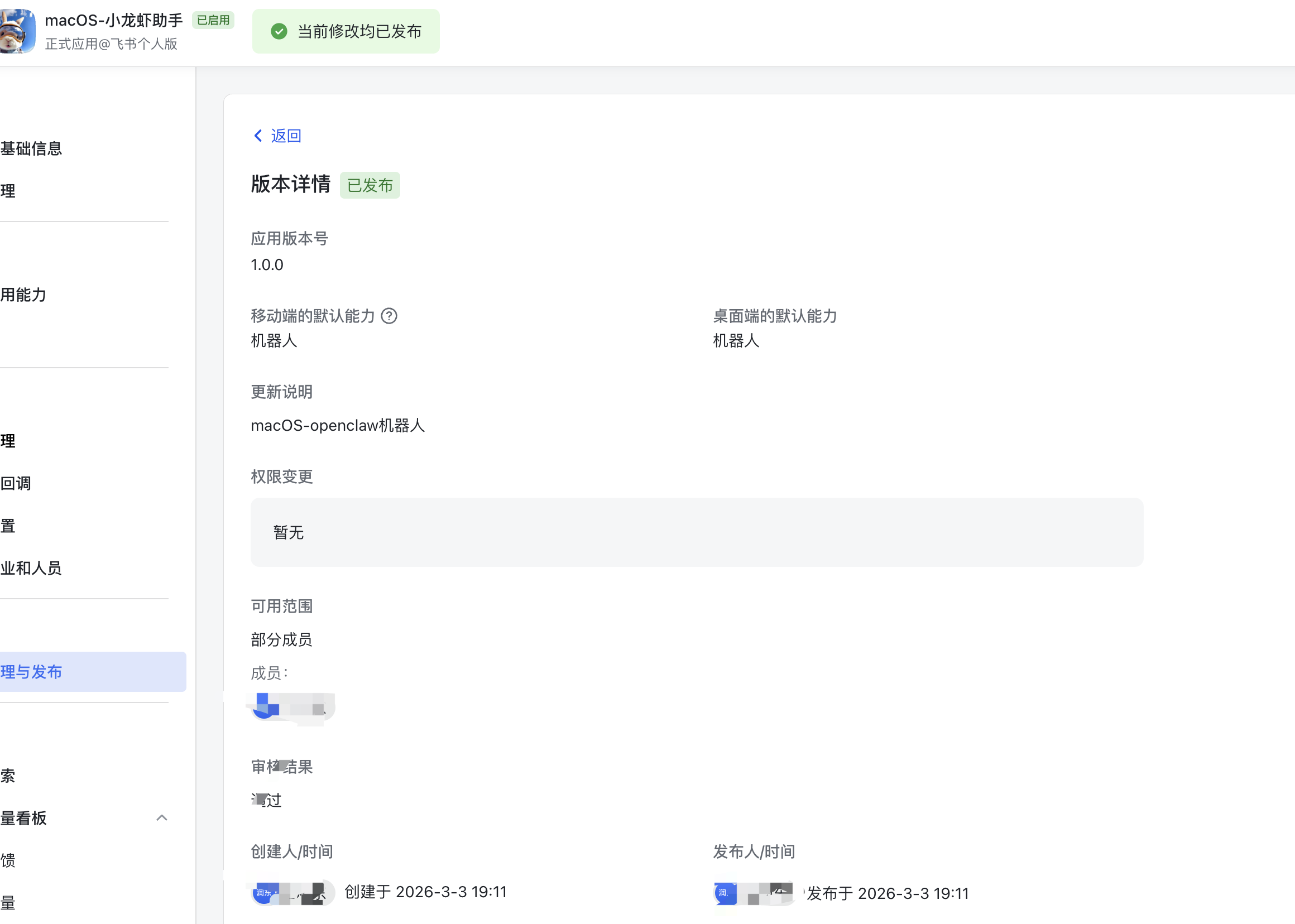This screenshot has height=924, width=1295.
Task: Click the back chevron next to 返回
Action: pos(258,136)
